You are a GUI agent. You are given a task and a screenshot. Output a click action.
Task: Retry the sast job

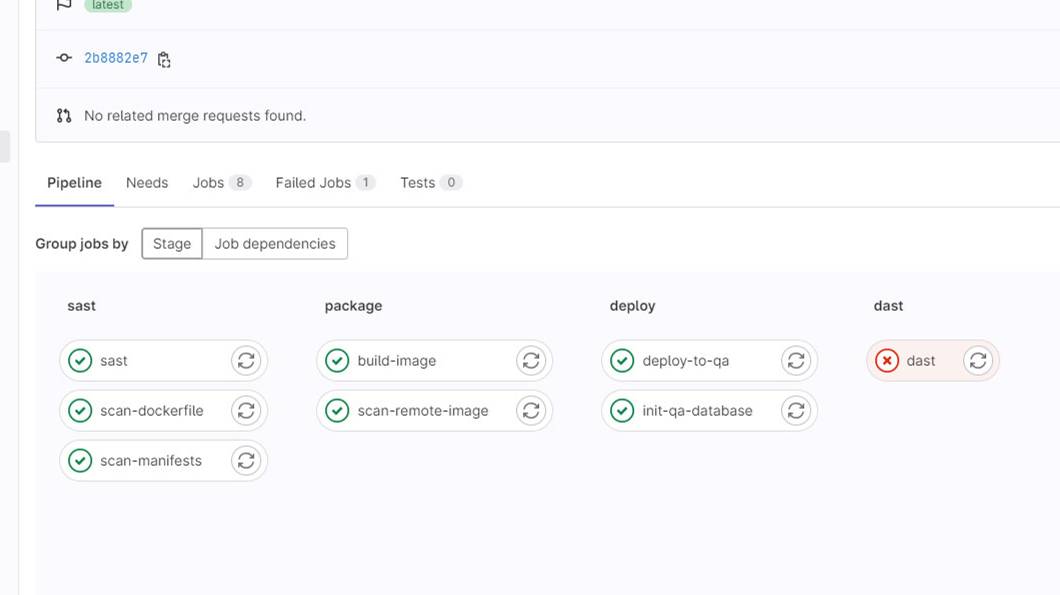click(x=246, y=360)
